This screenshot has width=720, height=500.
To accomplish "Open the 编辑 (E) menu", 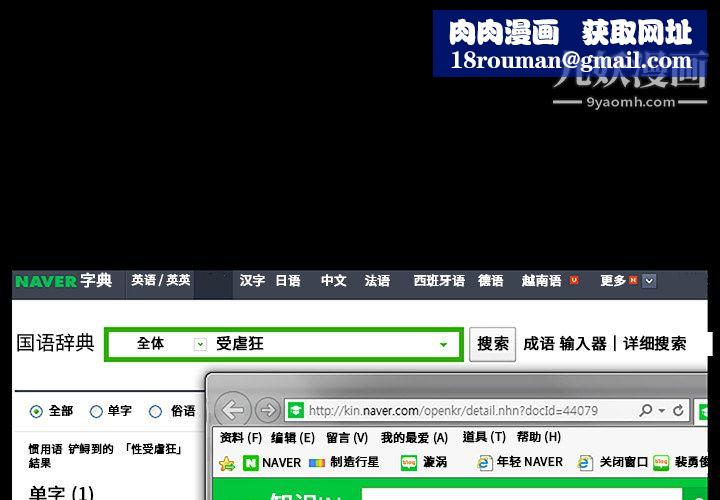I will pos(292,437).
